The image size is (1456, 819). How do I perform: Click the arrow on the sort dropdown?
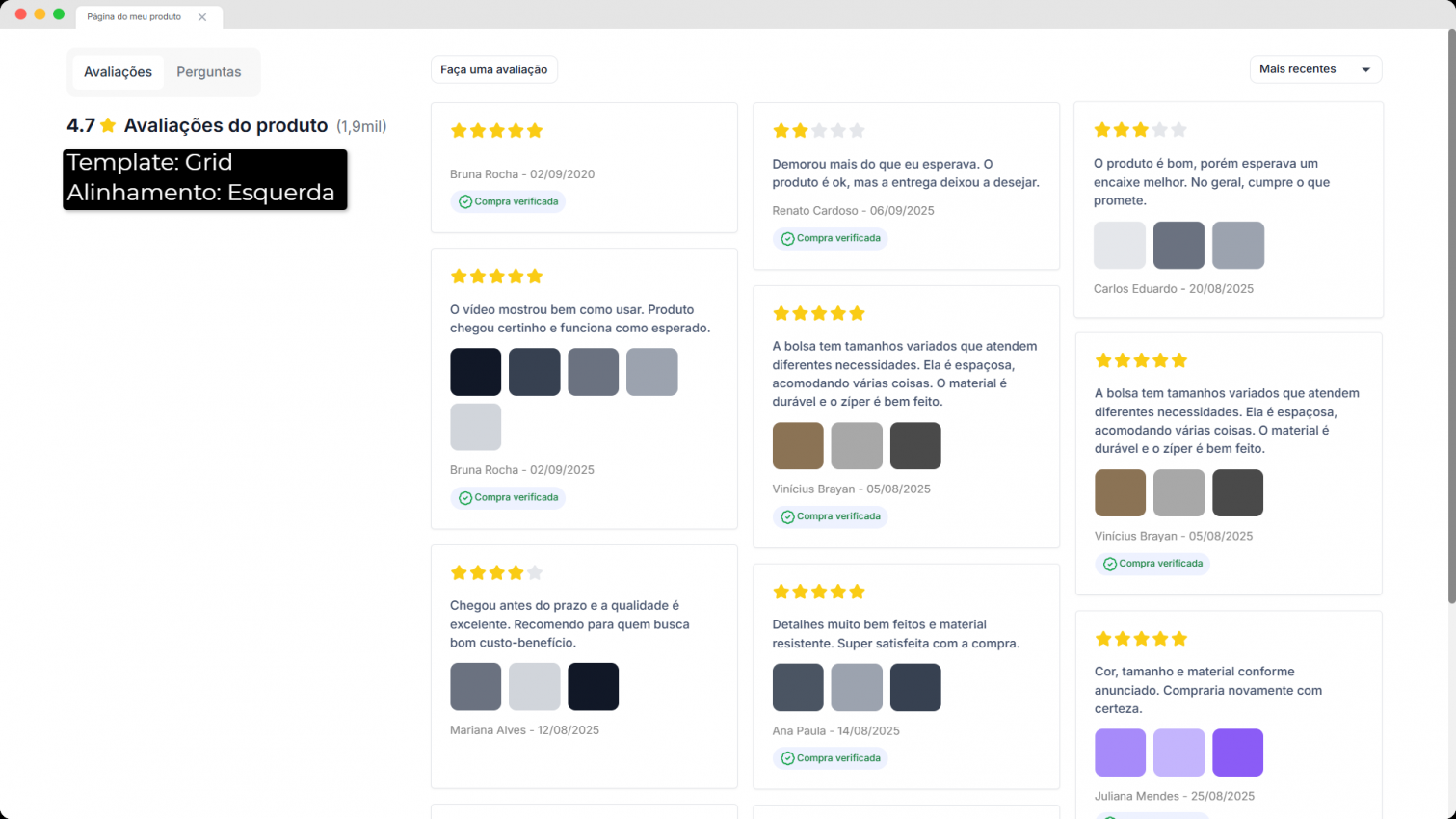pyautogui.click(x=1365, y=70)
